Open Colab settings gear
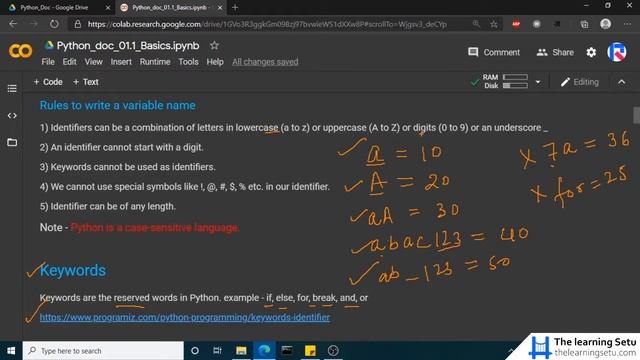The height and width of the screenshot is (360, 640). coord(591,52)
